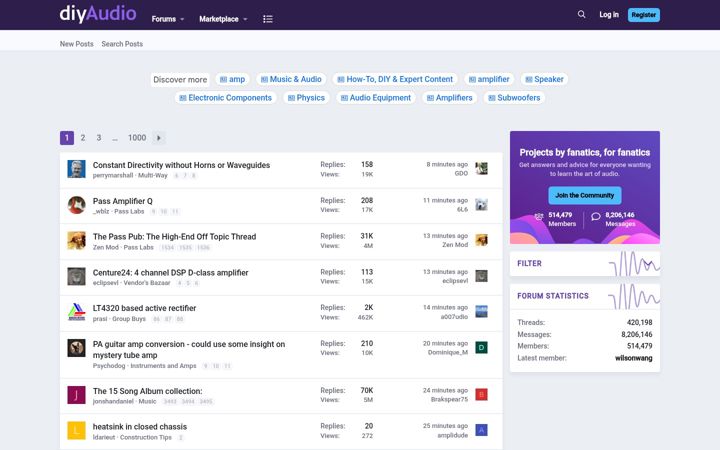This screenshot has width=720, height=450.
Task: Click the diyAudio logo
Action: tap(98, 13)
